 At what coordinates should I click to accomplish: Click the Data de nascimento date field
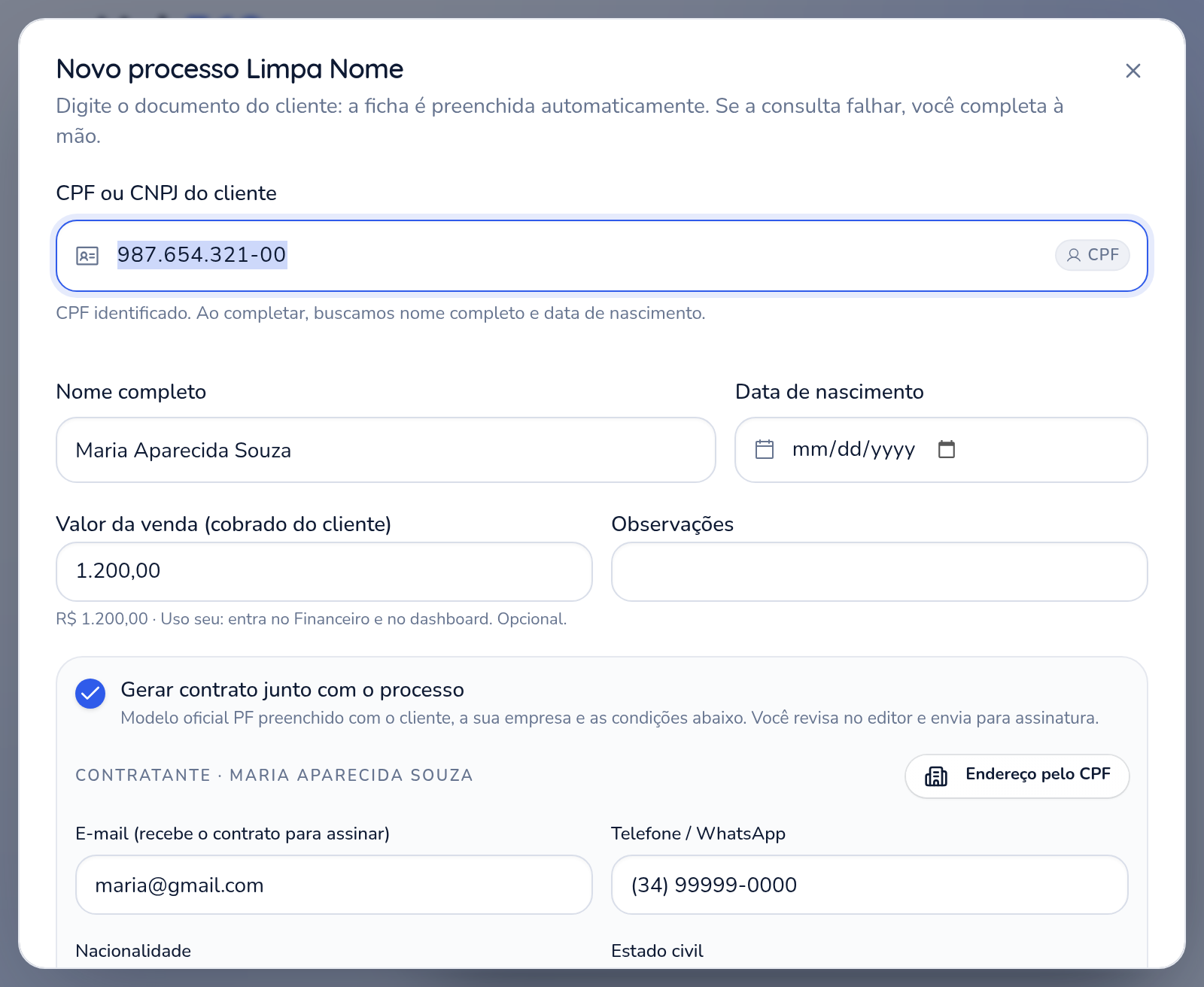[941, 450]
